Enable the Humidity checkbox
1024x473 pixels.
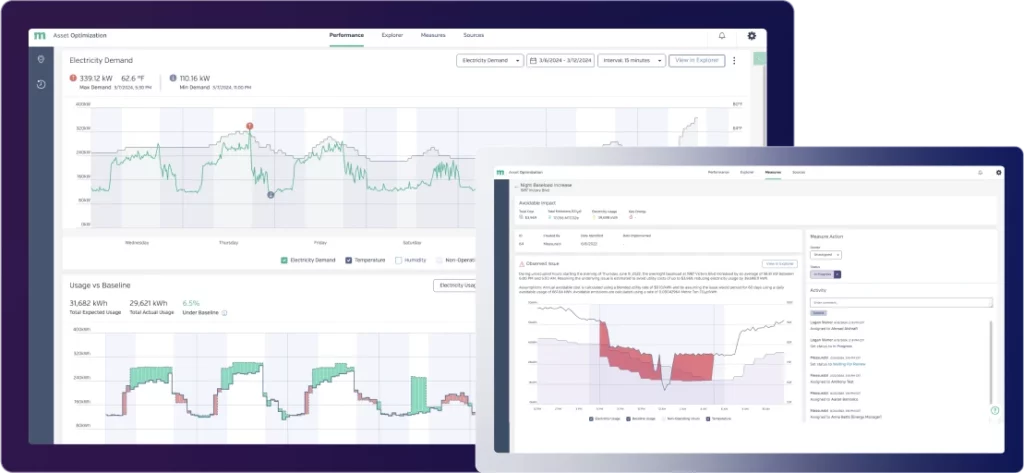click(398, 260)
